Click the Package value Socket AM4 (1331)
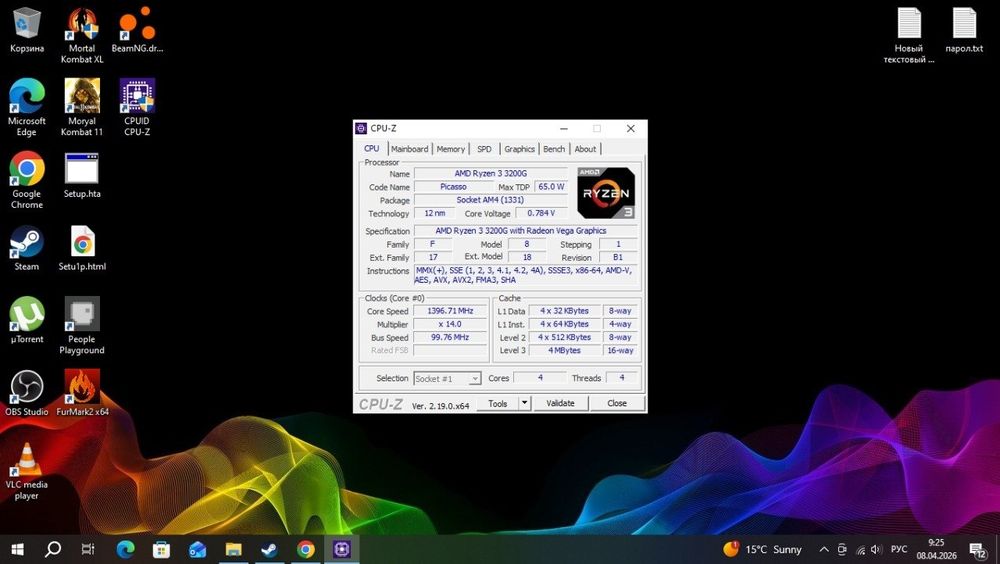The image size is (1000, 564). [490, 200]
